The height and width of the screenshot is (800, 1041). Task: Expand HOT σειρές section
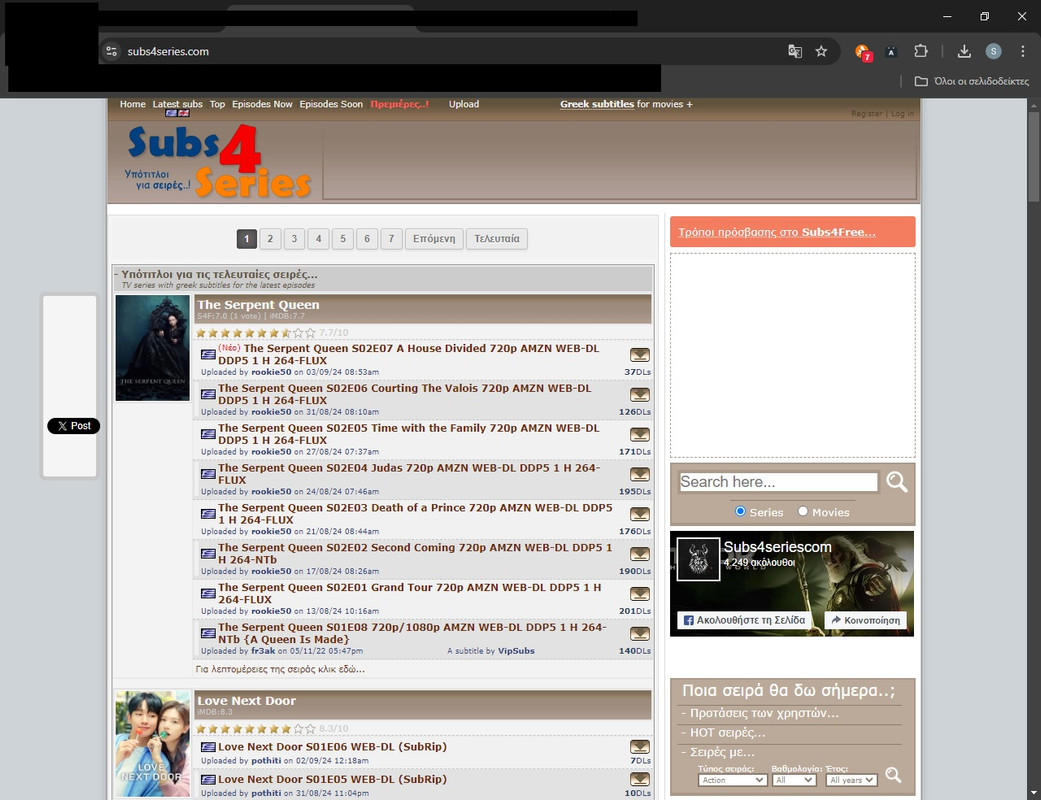point(724,732)
